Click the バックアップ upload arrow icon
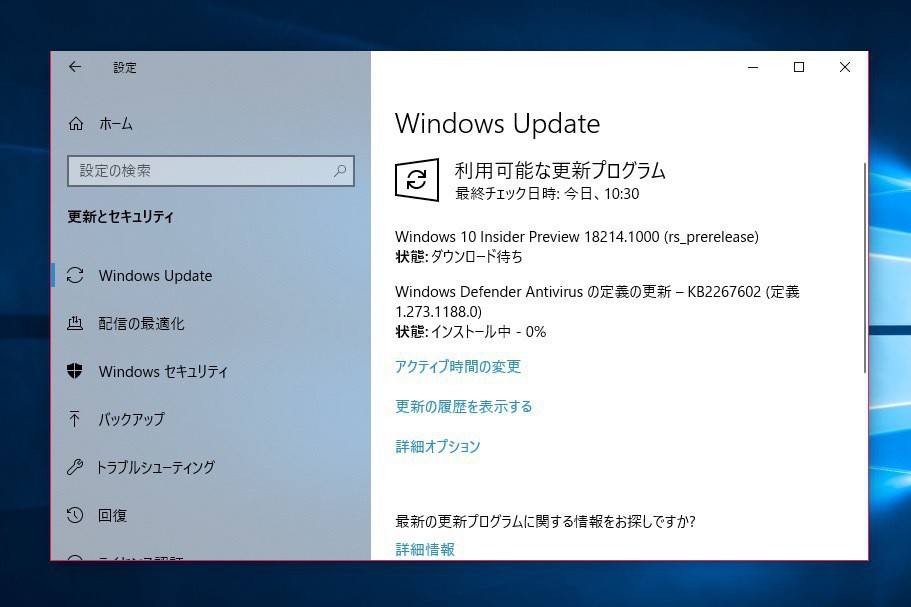This screenshot has width=911, height=607. click(x=75, y=419)
